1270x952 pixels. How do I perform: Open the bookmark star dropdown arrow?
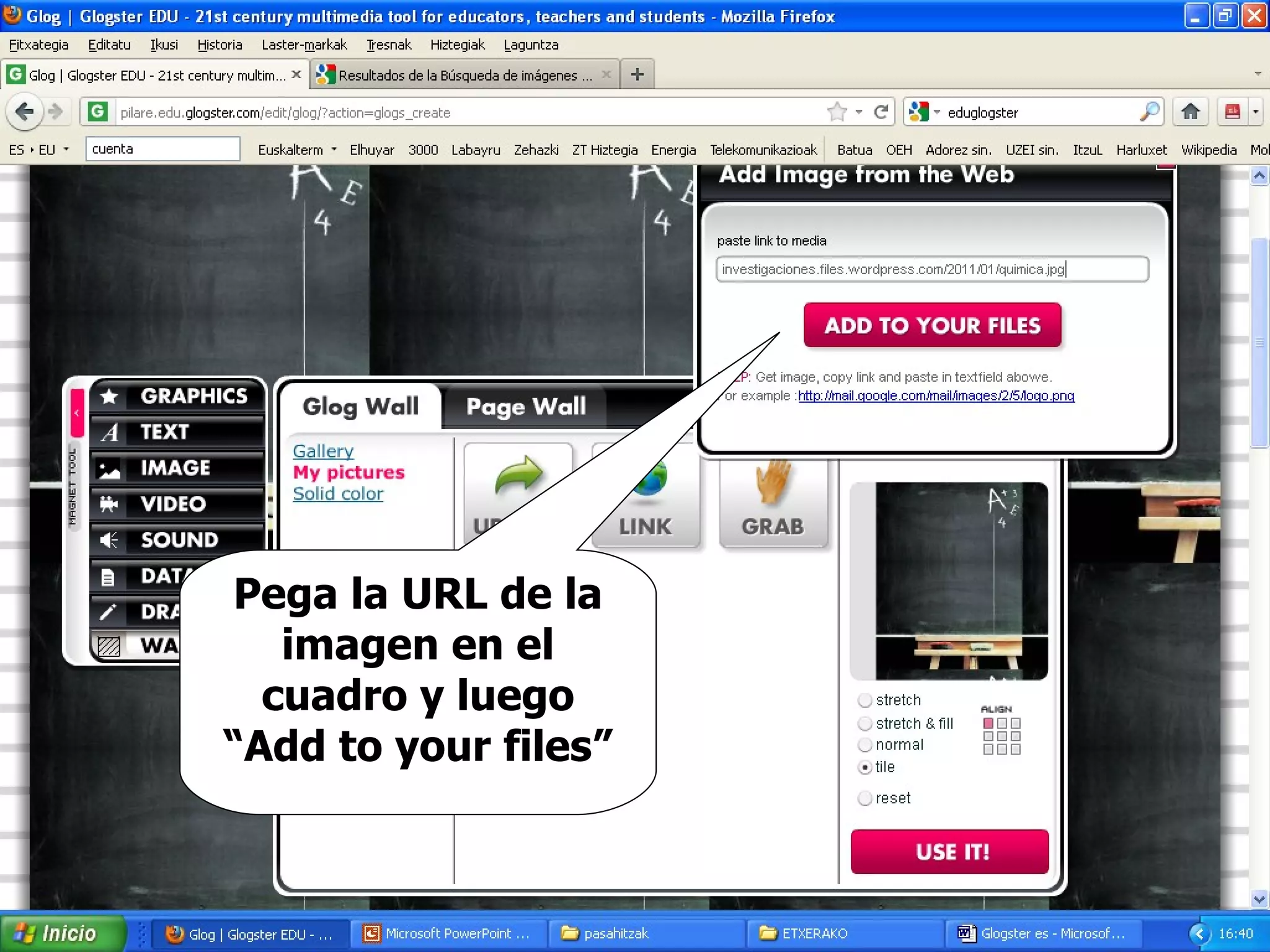[x=859, y=112]
